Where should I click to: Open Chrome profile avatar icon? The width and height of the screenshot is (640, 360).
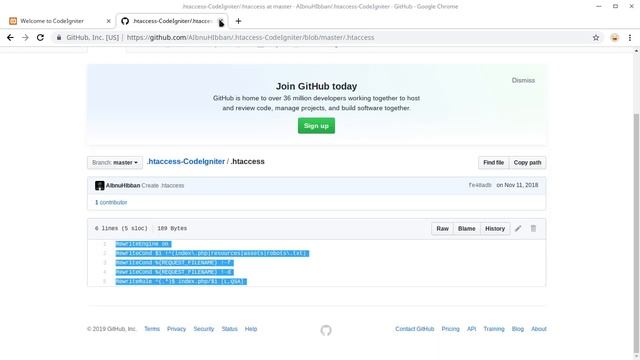tap(614, 38)
